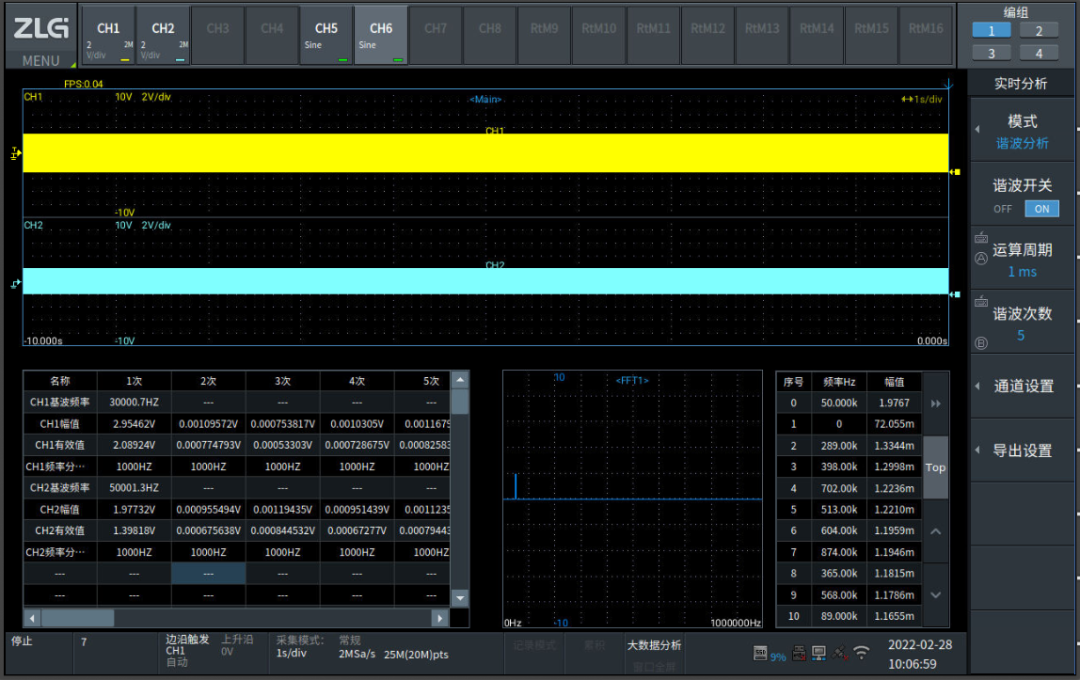The image size is (1080, 680).
Task: Select group 2 in 编组
Action: pyautogui.click(x=1039, y=31)
